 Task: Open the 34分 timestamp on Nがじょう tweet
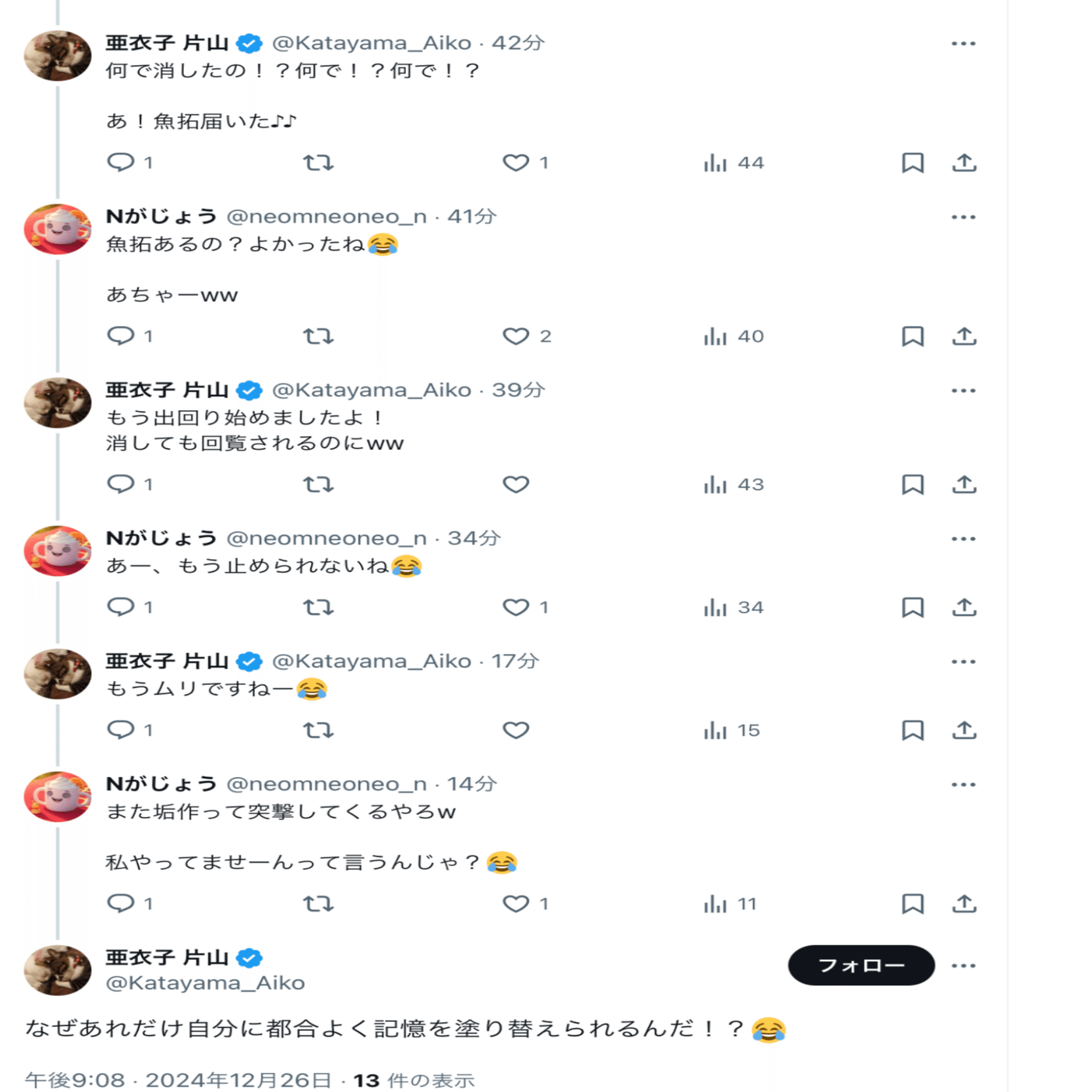473,538
